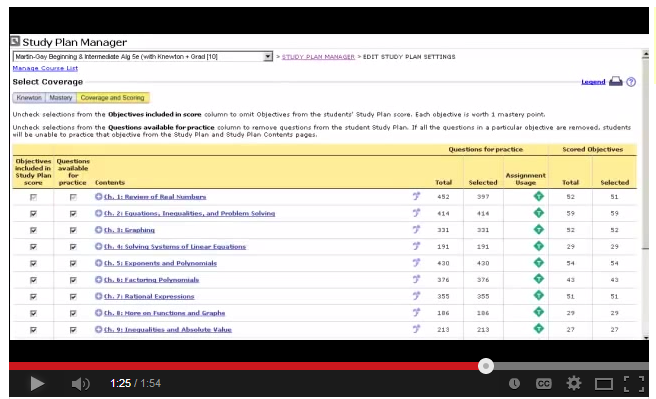The height and width of the screenshot is (399, 656).
Task: Mute the video volume speaker icon
Action: click(80, 384)
